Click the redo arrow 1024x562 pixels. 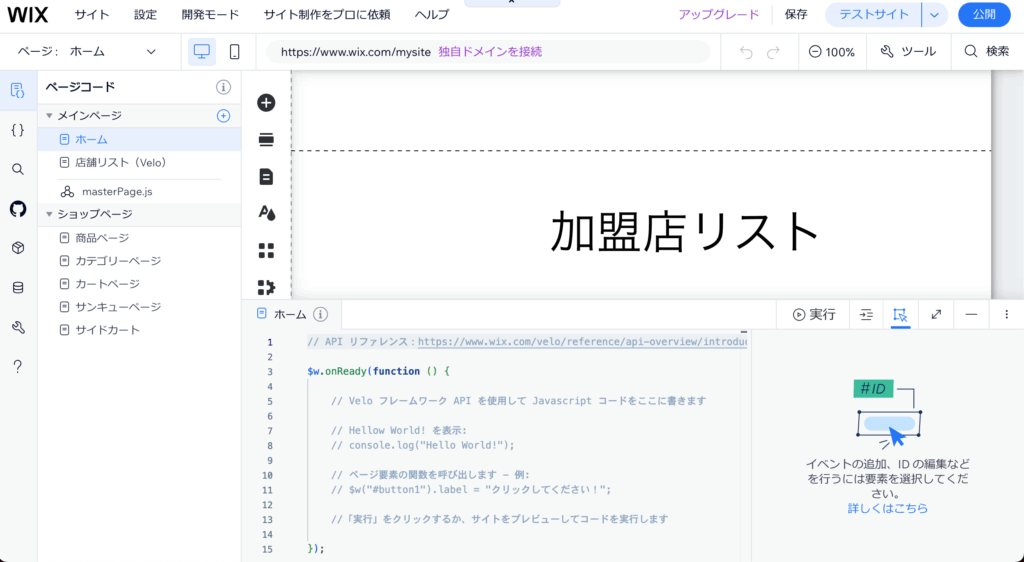tap(773, 52)
